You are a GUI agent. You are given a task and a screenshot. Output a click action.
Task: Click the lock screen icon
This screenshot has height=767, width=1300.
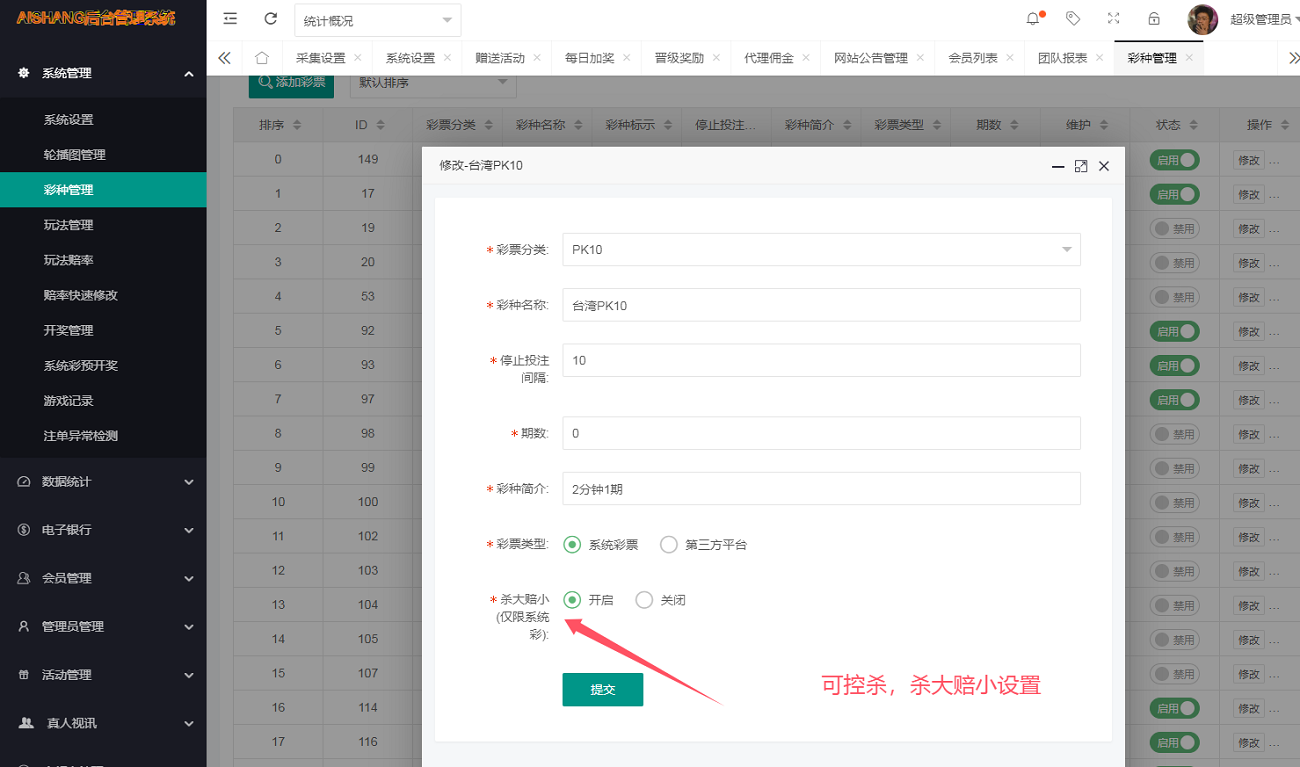coord(1154,19)
